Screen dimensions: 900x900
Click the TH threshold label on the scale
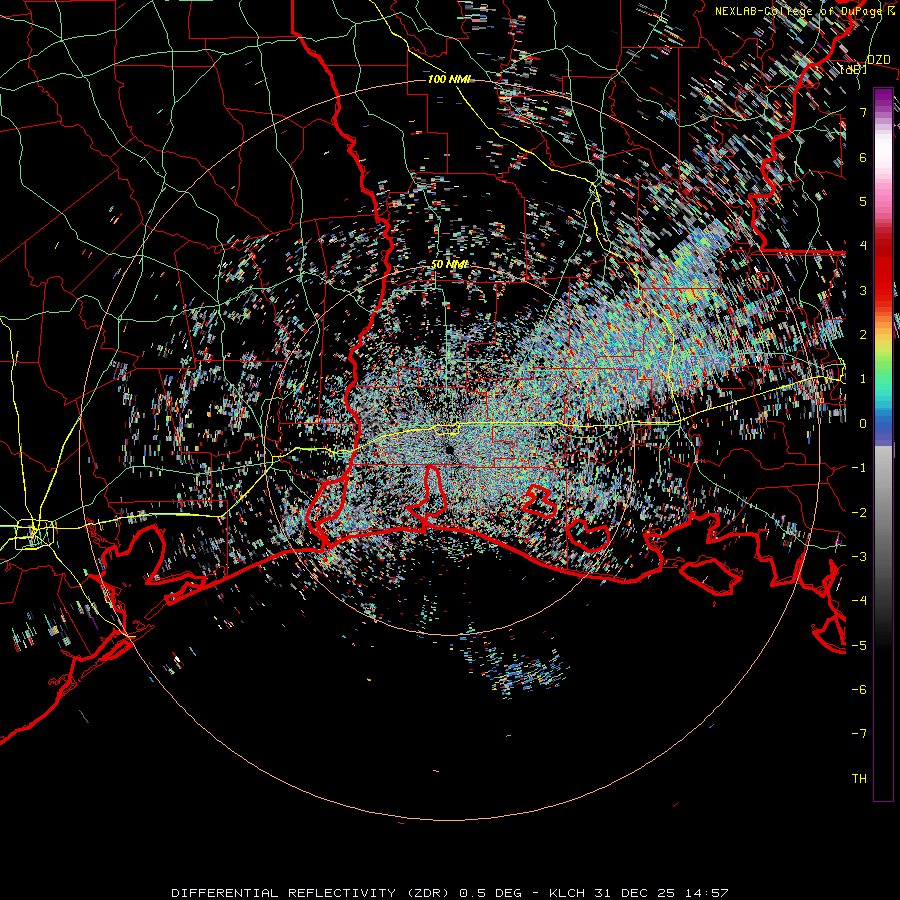click(x=859, y=779)
